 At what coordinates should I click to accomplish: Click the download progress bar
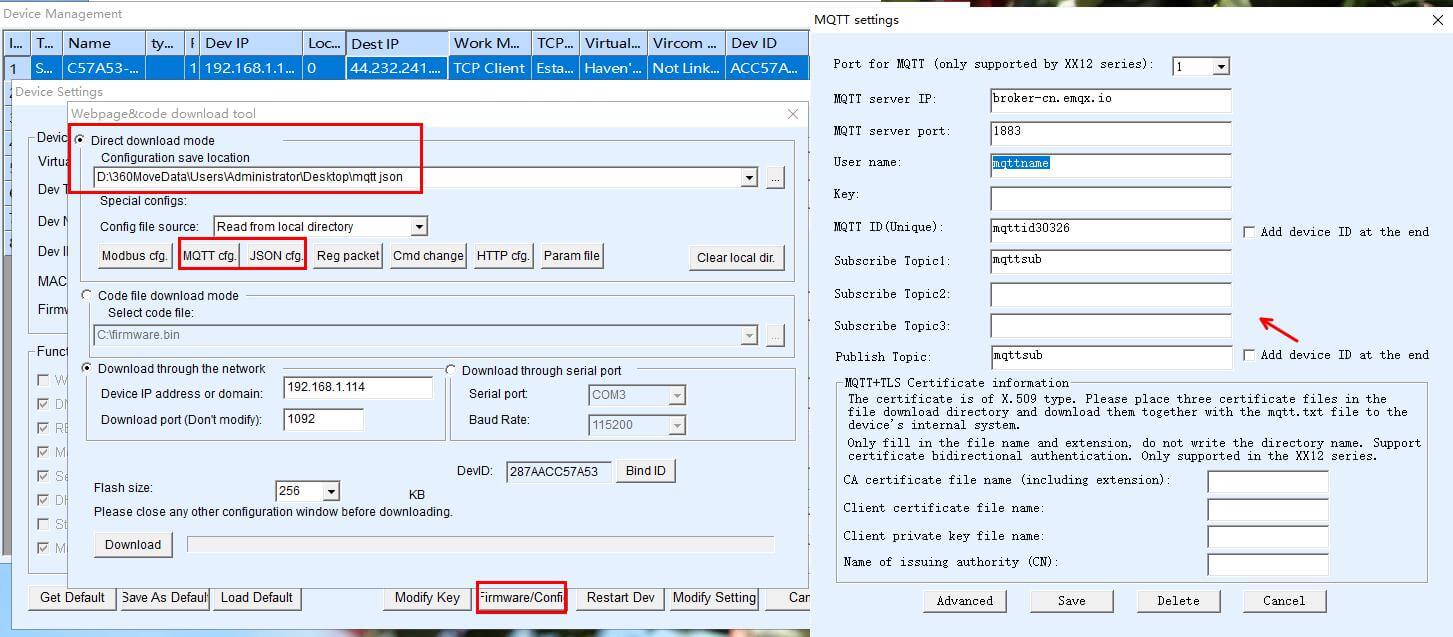point(480,544)
